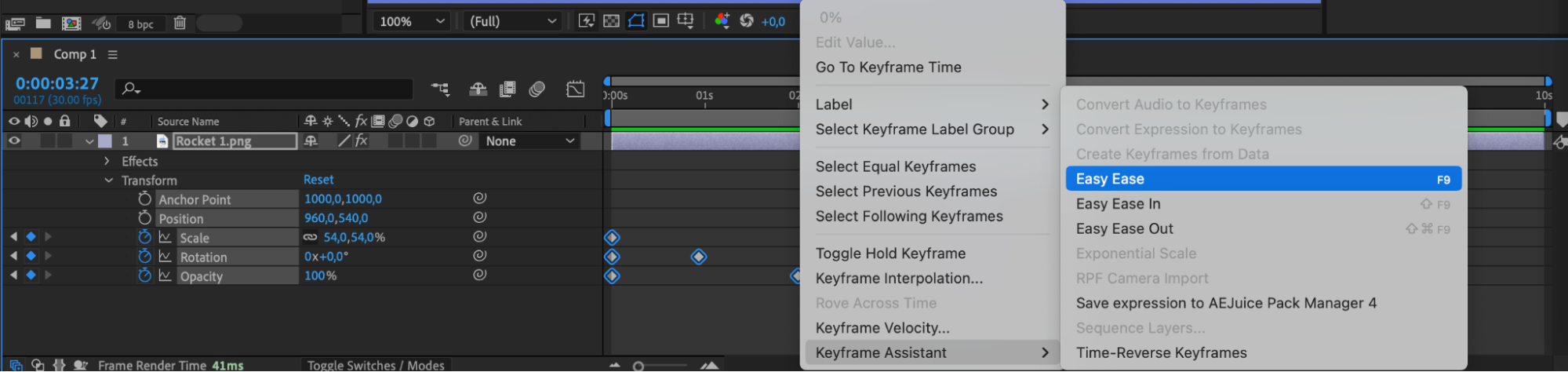Toggle the effects fx switch on Rocket 1.png
This screenshot has height=372, width=1568.
pyautogui.click(x=361, y=141)
